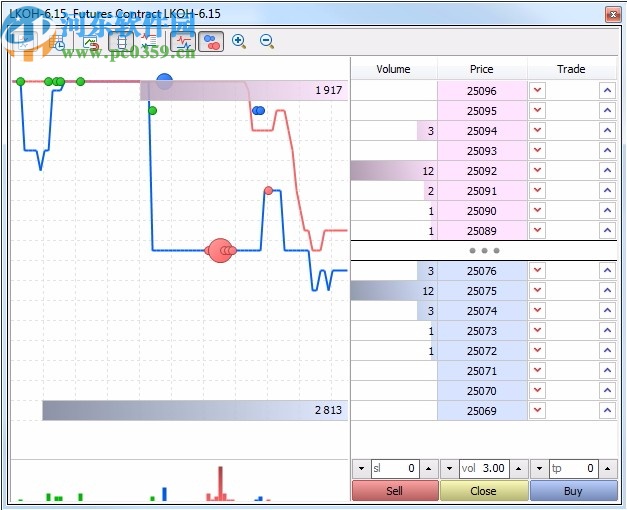Image resolution: width=627 pixels, height=510 pixels.
Task: Click the red down arrow at price 25073
Action: click(537, 331)
